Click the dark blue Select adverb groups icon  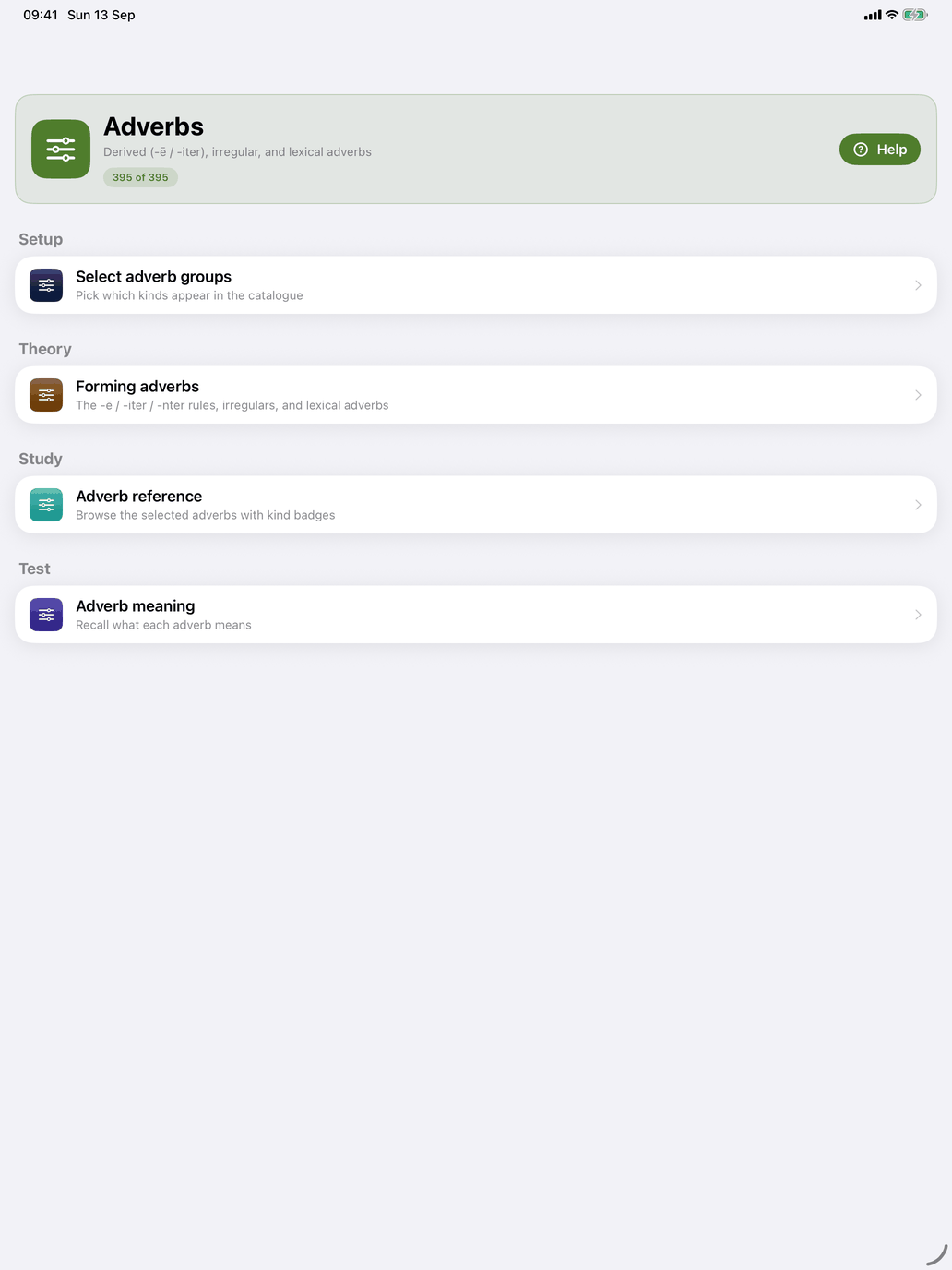[x=46, y=285]
